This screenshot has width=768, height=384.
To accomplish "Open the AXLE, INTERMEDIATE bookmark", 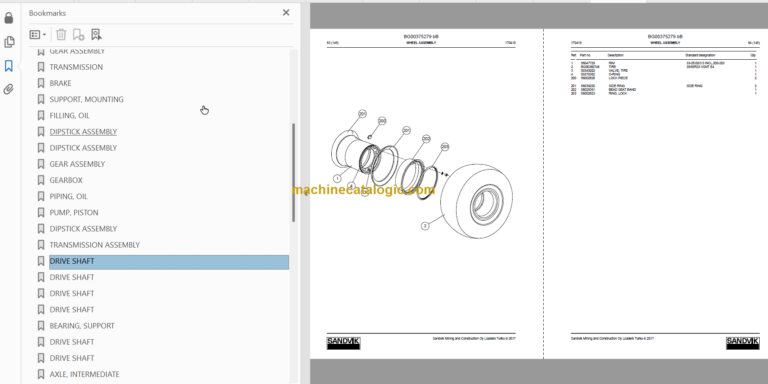I will (x=84, y=374).
